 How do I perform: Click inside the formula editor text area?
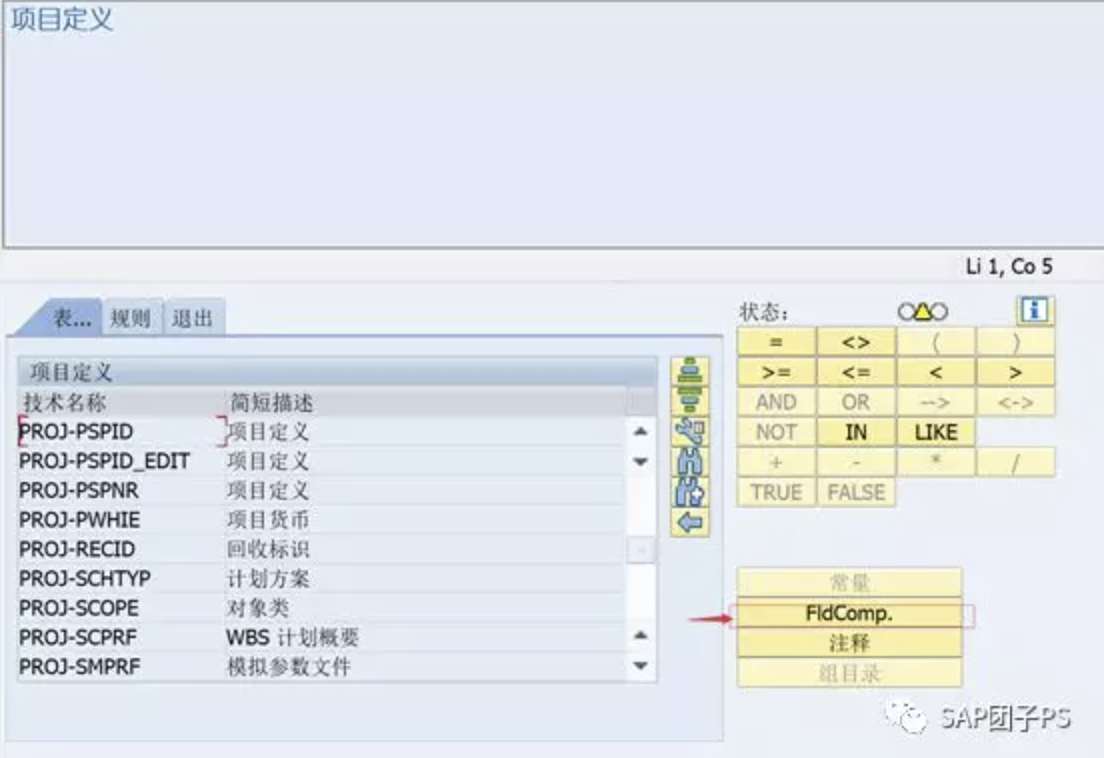[x=553, y=124]
